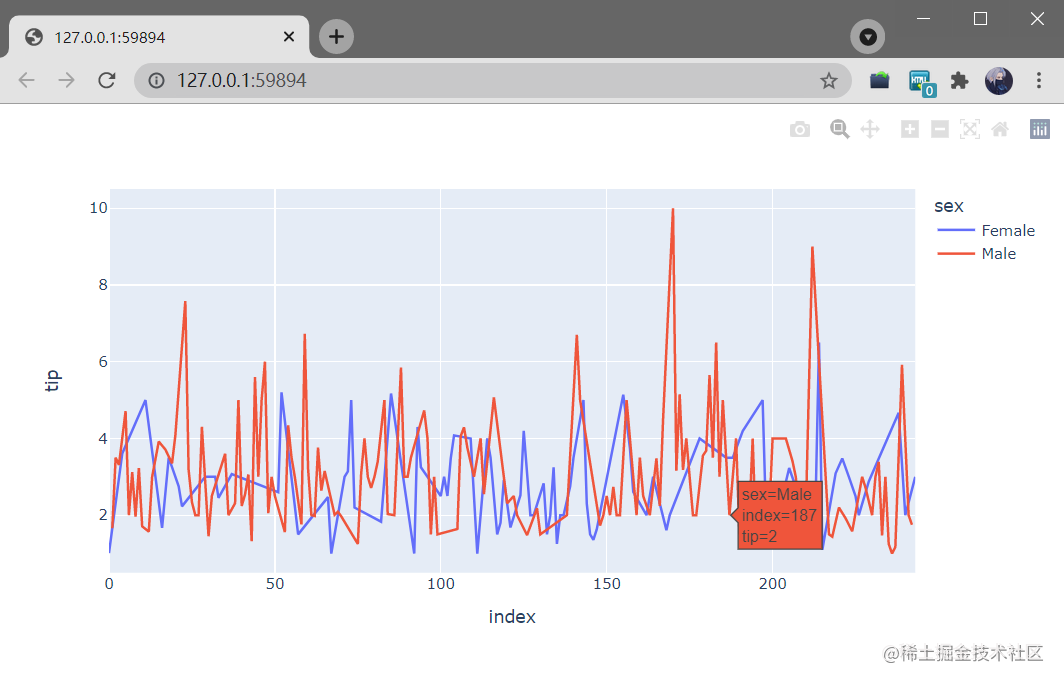
Task: Click the Zoom in plus icon
Action: (910, 129)
